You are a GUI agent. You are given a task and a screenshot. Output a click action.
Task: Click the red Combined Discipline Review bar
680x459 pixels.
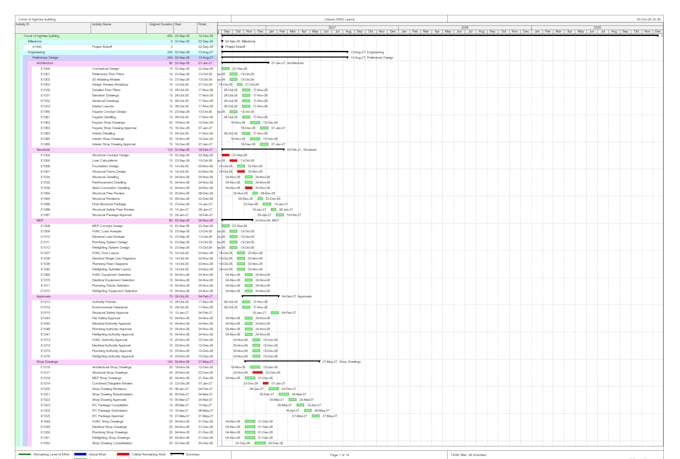point(265,383)
